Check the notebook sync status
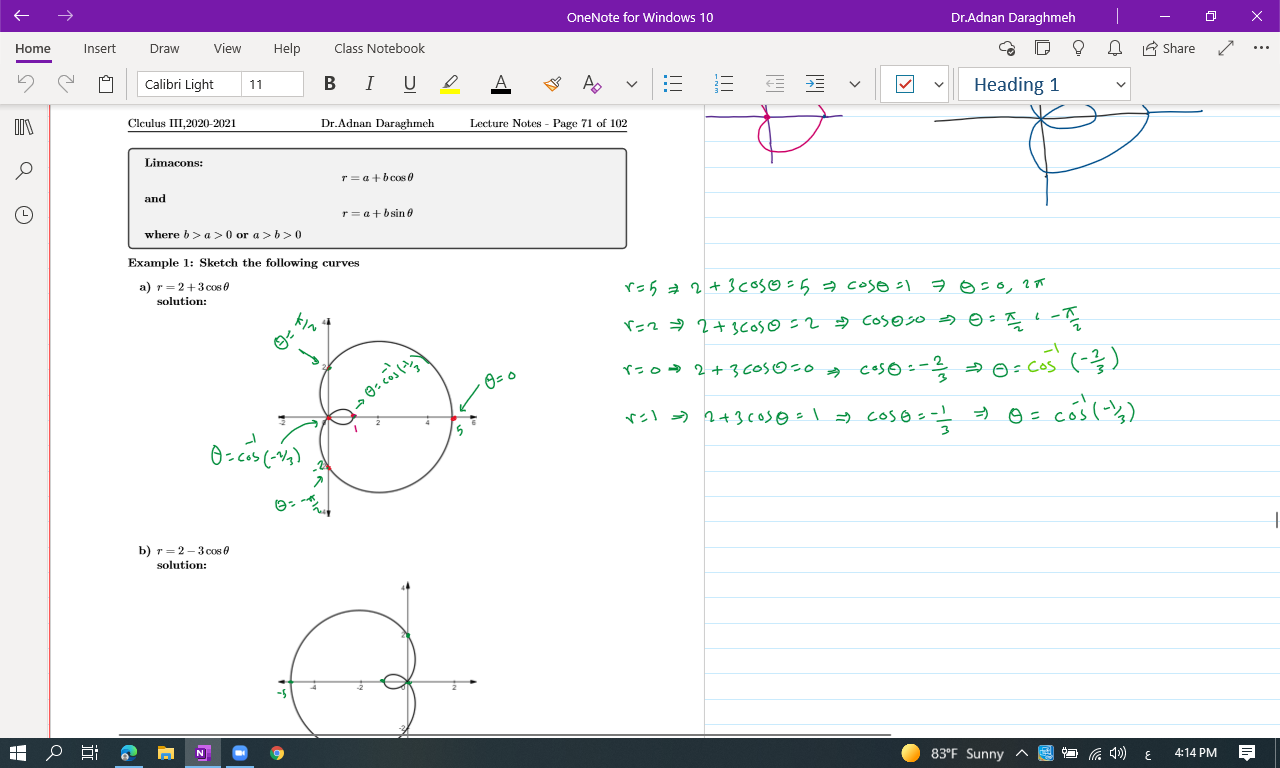Viewport: 1280px width, 768px height. click(x=1008, y=48)
